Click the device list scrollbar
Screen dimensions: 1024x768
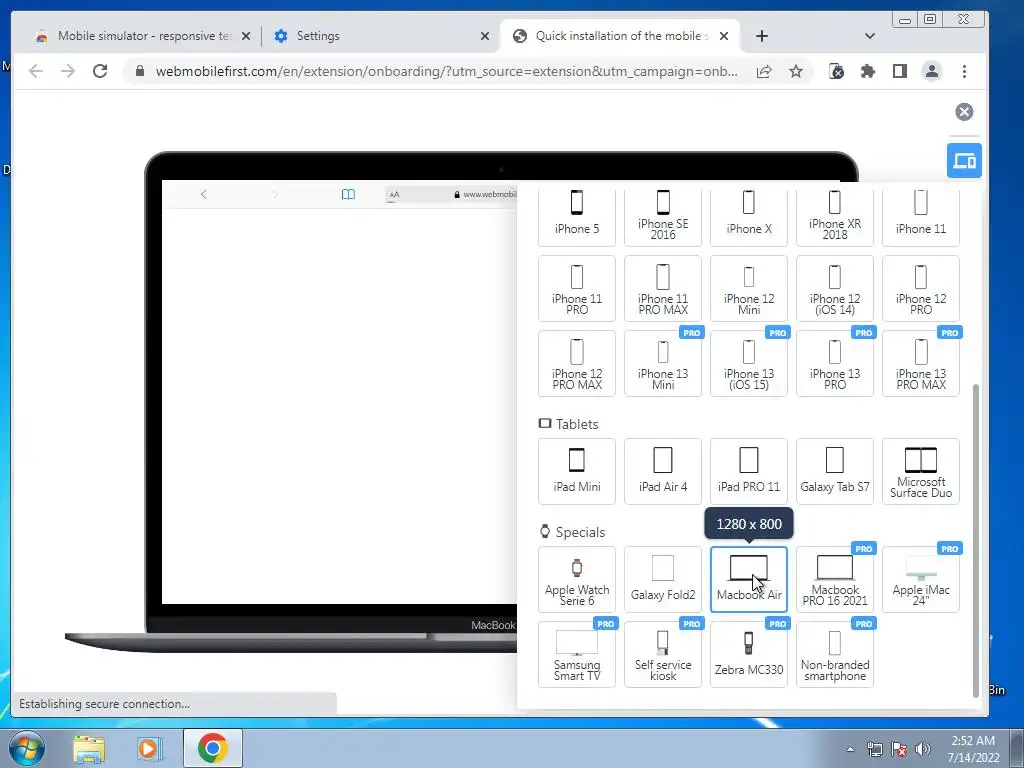click(976, 541)
